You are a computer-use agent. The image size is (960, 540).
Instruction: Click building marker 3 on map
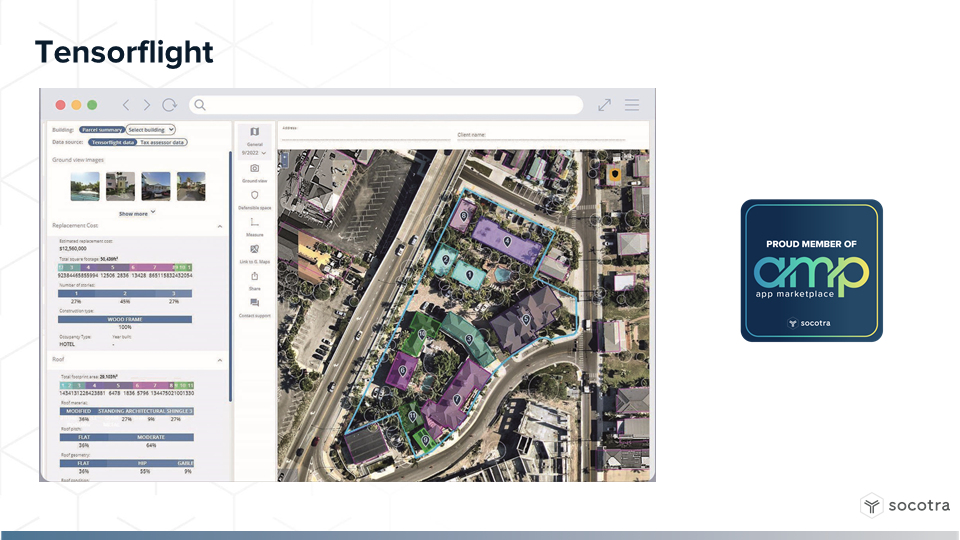[469, 339]
